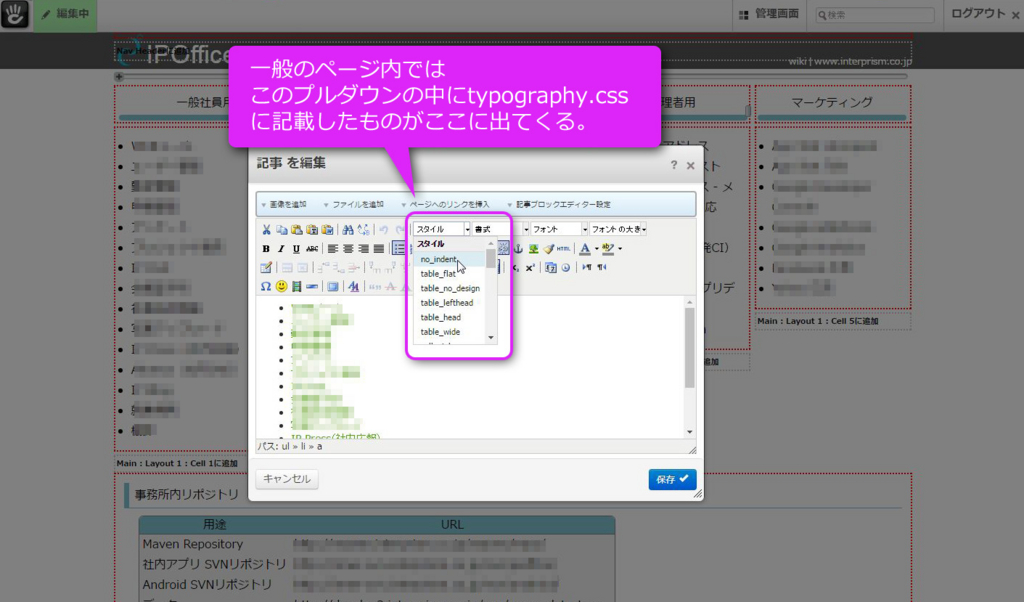Open the 書式 format dropdown
1024x602 pixels.
coord(500,229)
